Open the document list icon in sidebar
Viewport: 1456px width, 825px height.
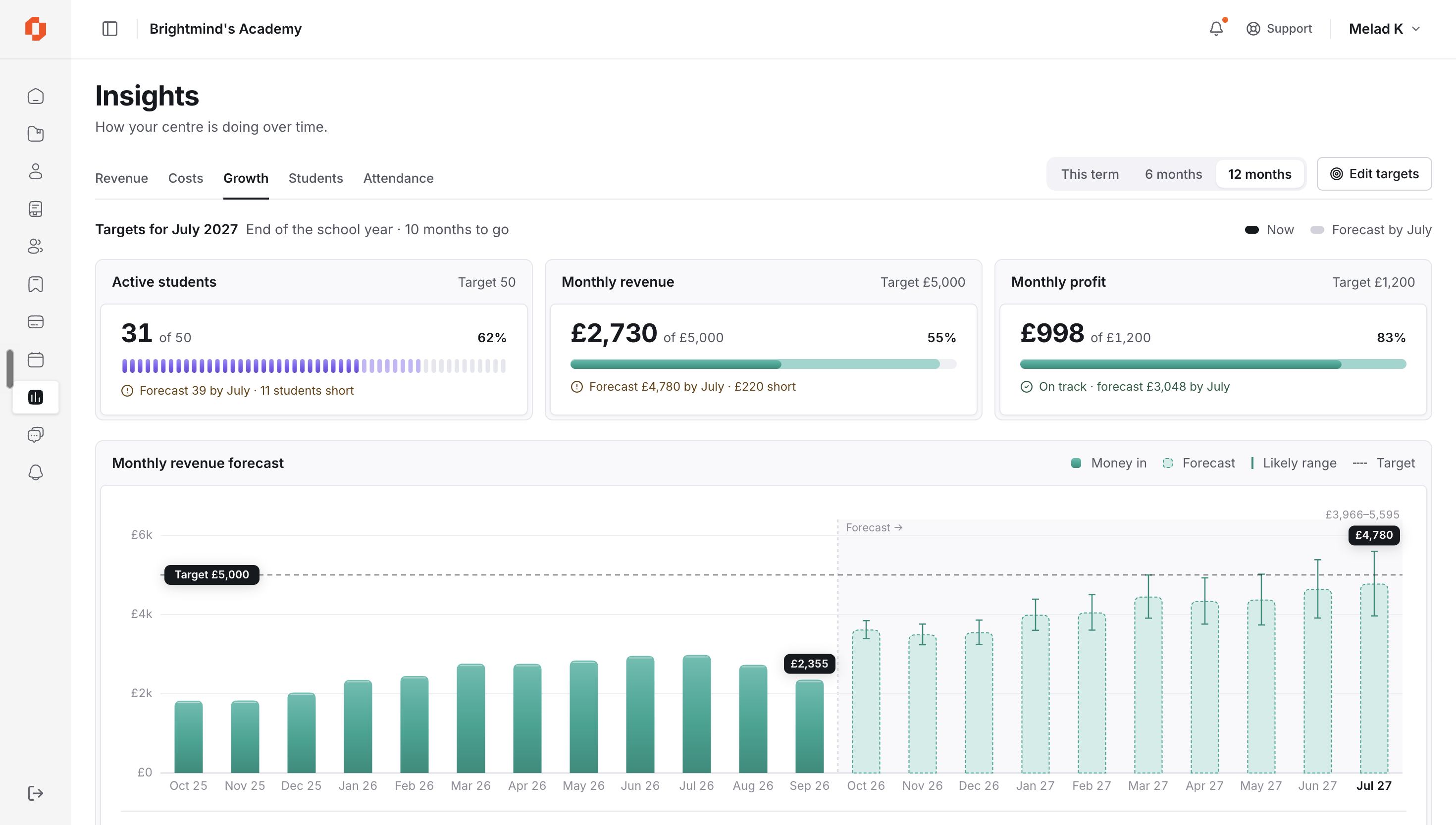click(x=36, y=209)
